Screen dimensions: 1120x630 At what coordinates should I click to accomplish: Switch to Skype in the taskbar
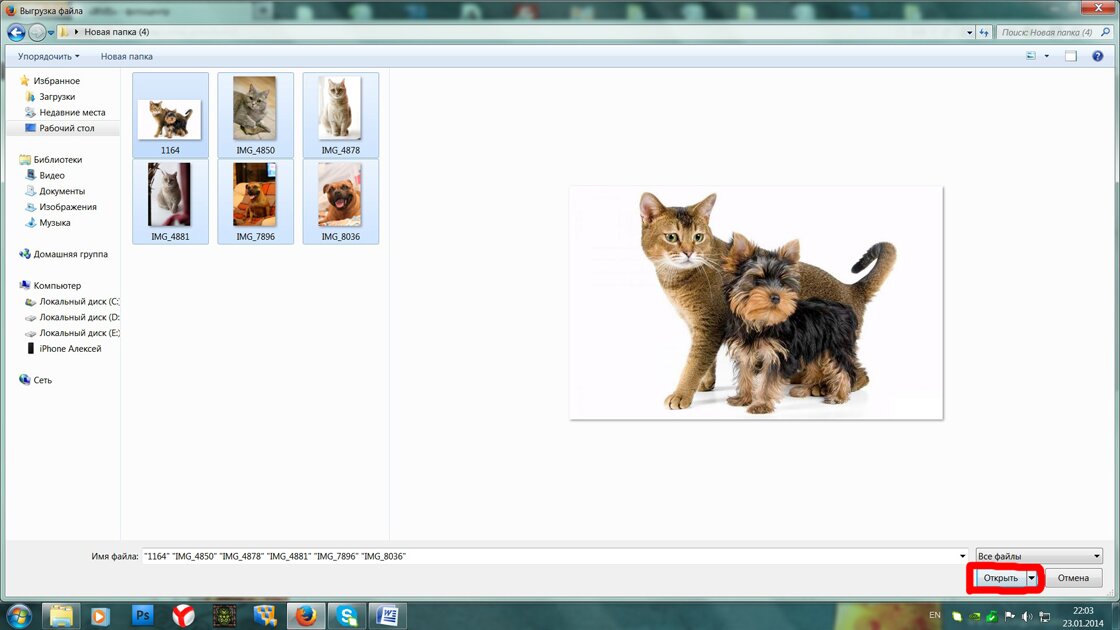[x=347, y=615]
